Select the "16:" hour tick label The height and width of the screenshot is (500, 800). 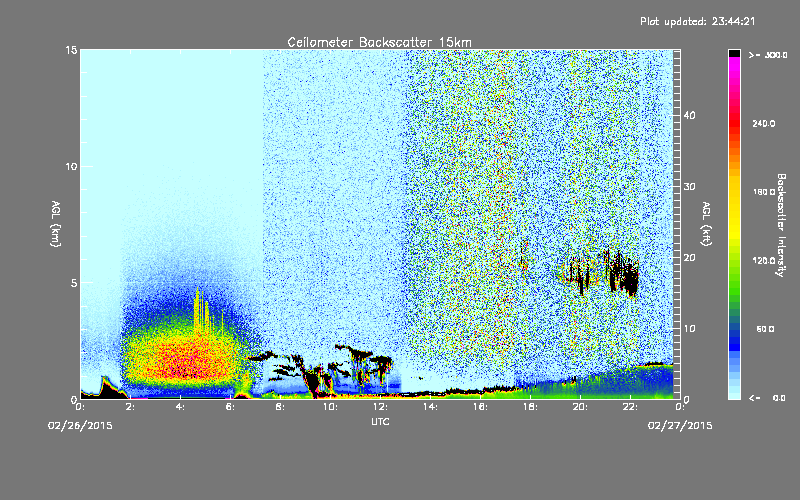tap(480, 407)
